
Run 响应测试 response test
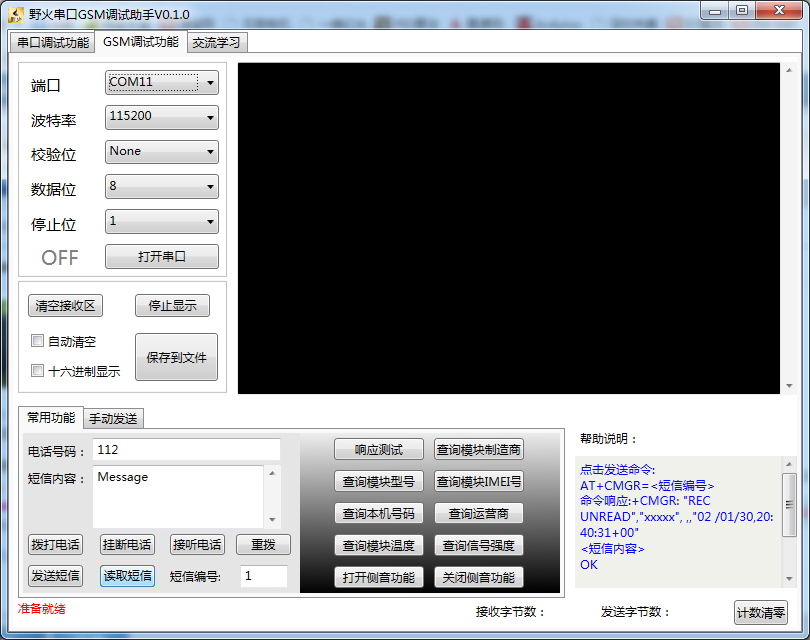[381, 449]
